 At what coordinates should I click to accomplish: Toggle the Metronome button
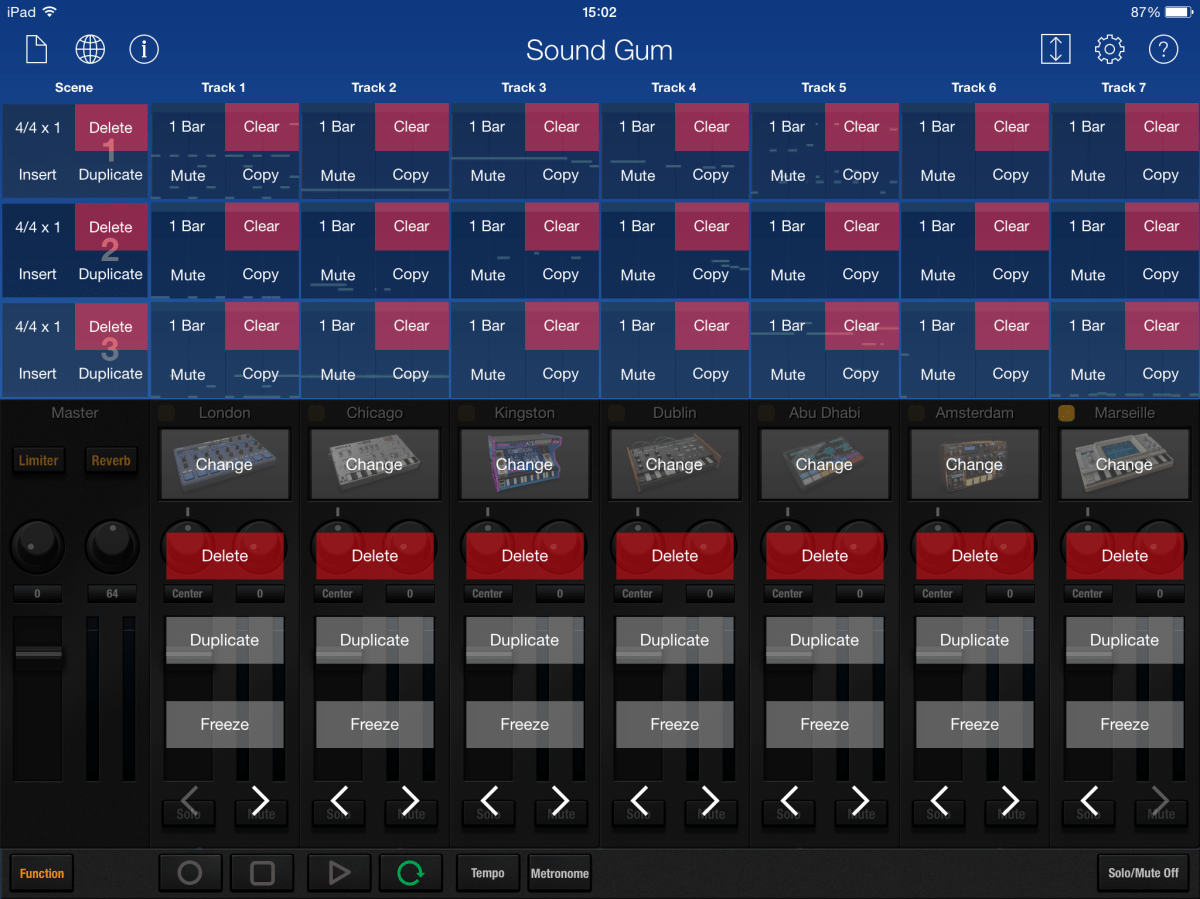click(559, 873)
